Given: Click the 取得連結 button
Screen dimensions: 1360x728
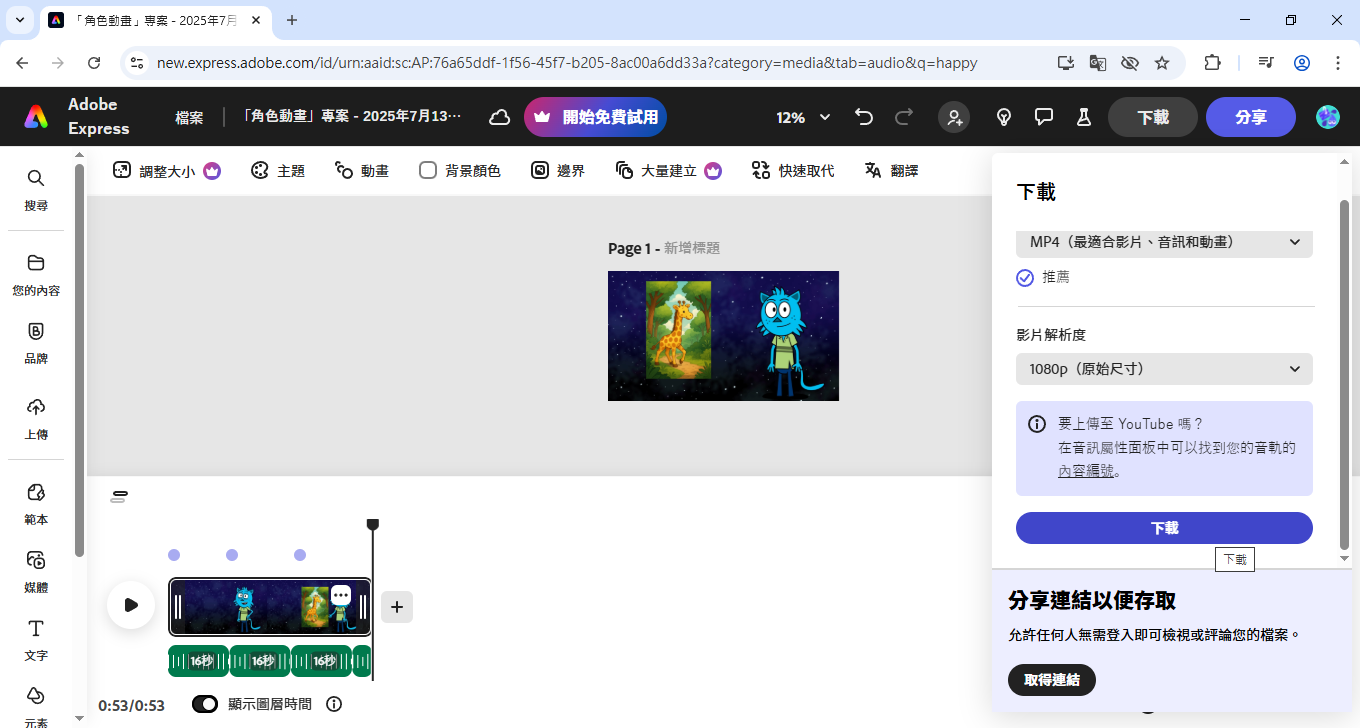Looking at the screenshot, I should [1051, 680].
